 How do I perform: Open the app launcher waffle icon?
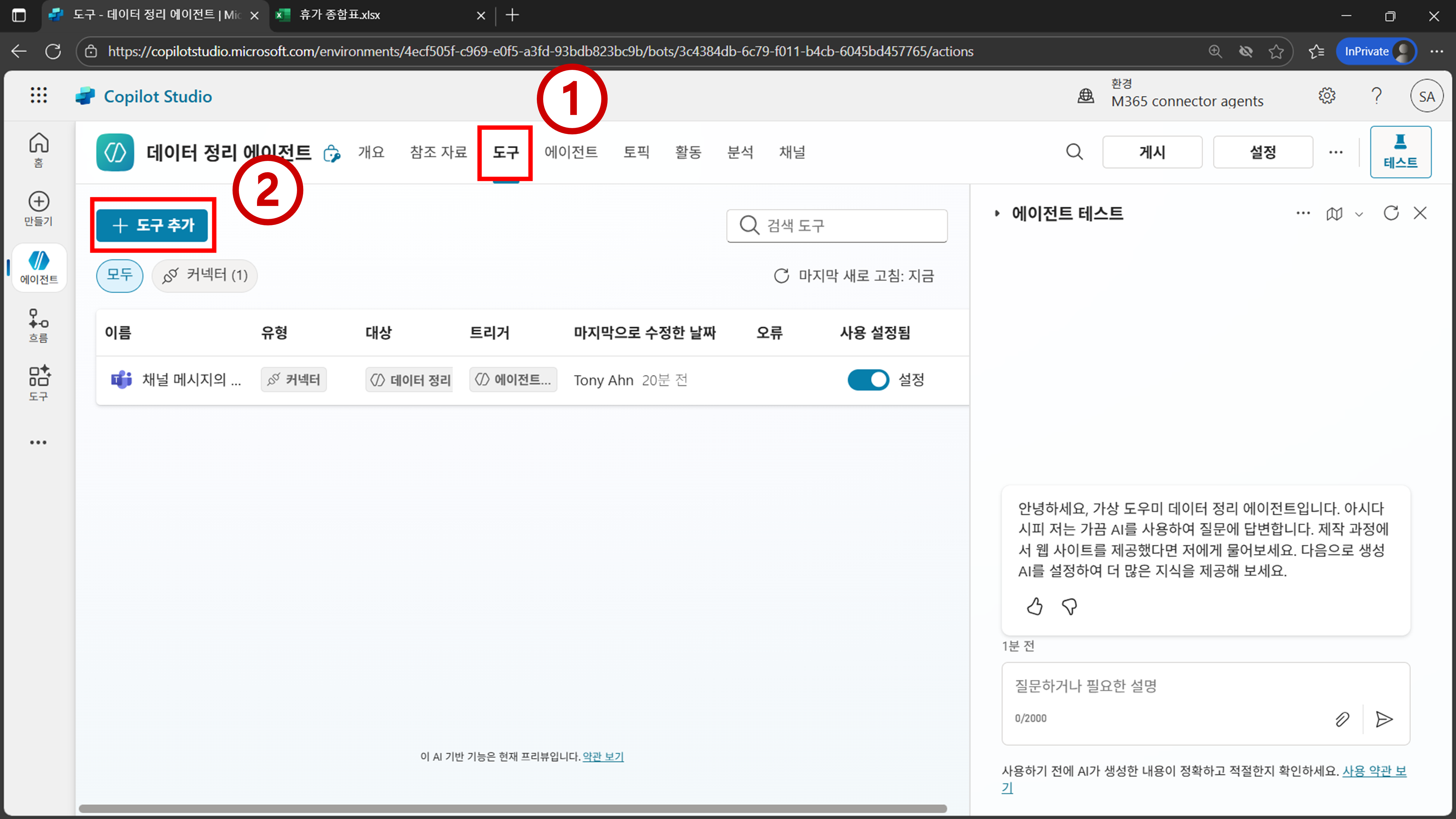coord(39,95)
